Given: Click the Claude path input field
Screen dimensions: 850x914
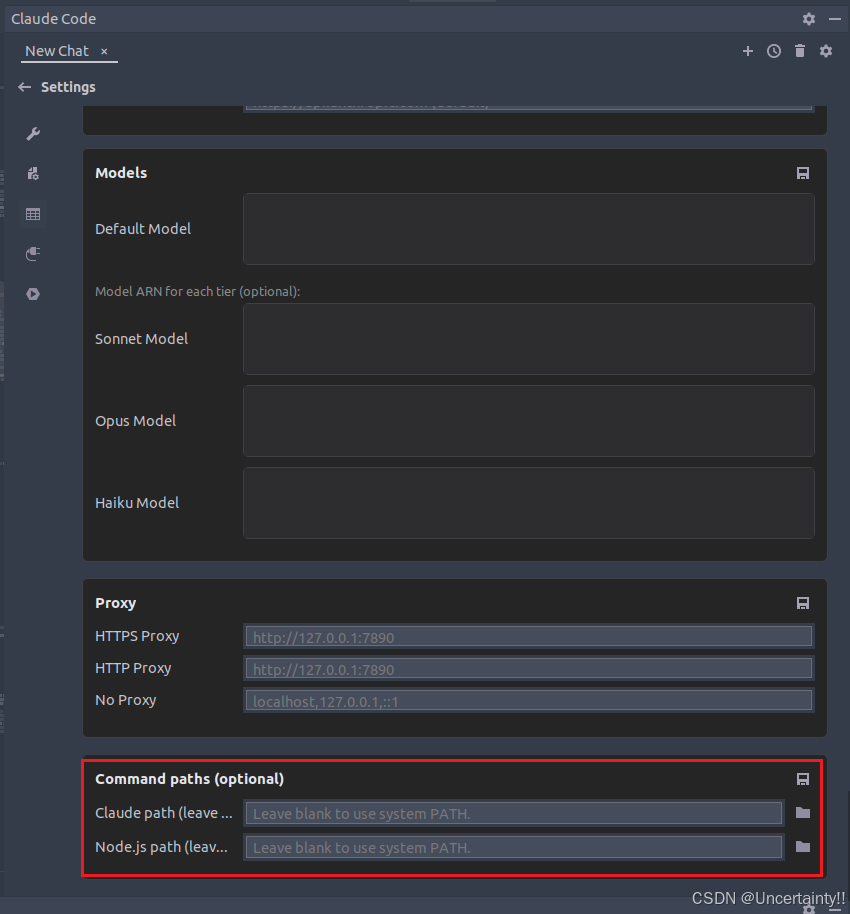Looking at the screenshot, I should (514, 813).
